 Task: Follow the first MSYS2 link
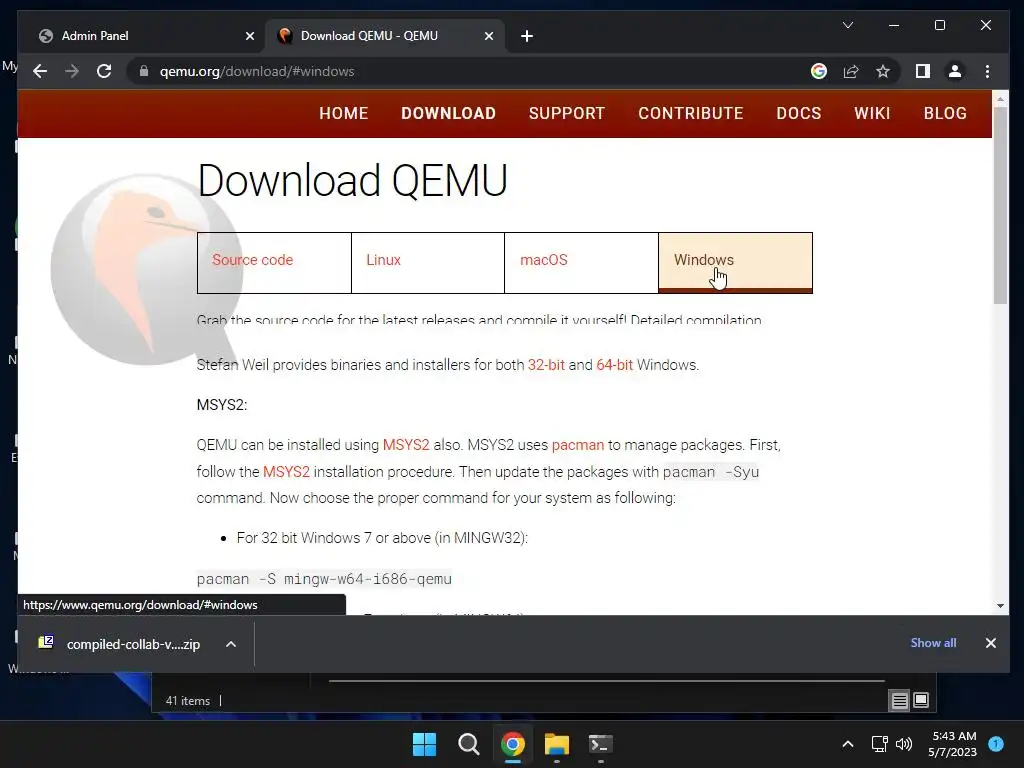pos(406,445)
